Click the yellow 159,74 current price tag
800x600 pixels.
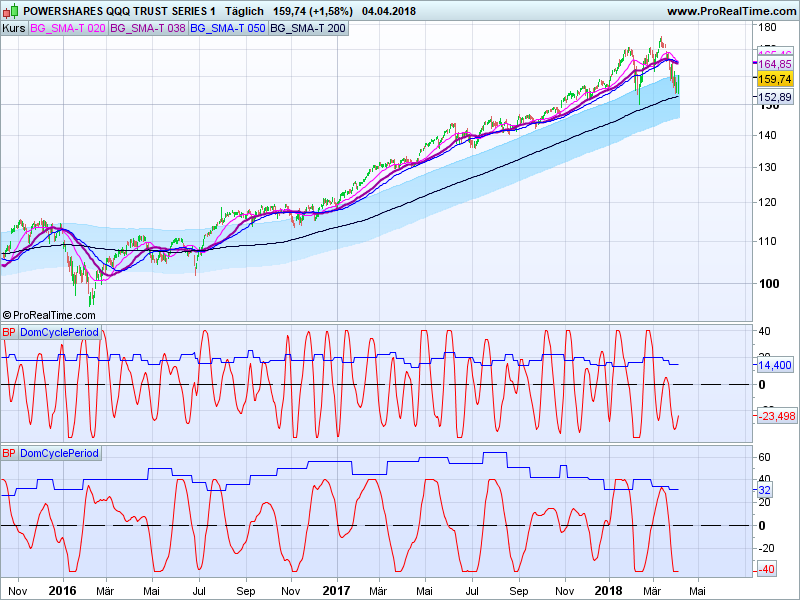pos(774,79)
